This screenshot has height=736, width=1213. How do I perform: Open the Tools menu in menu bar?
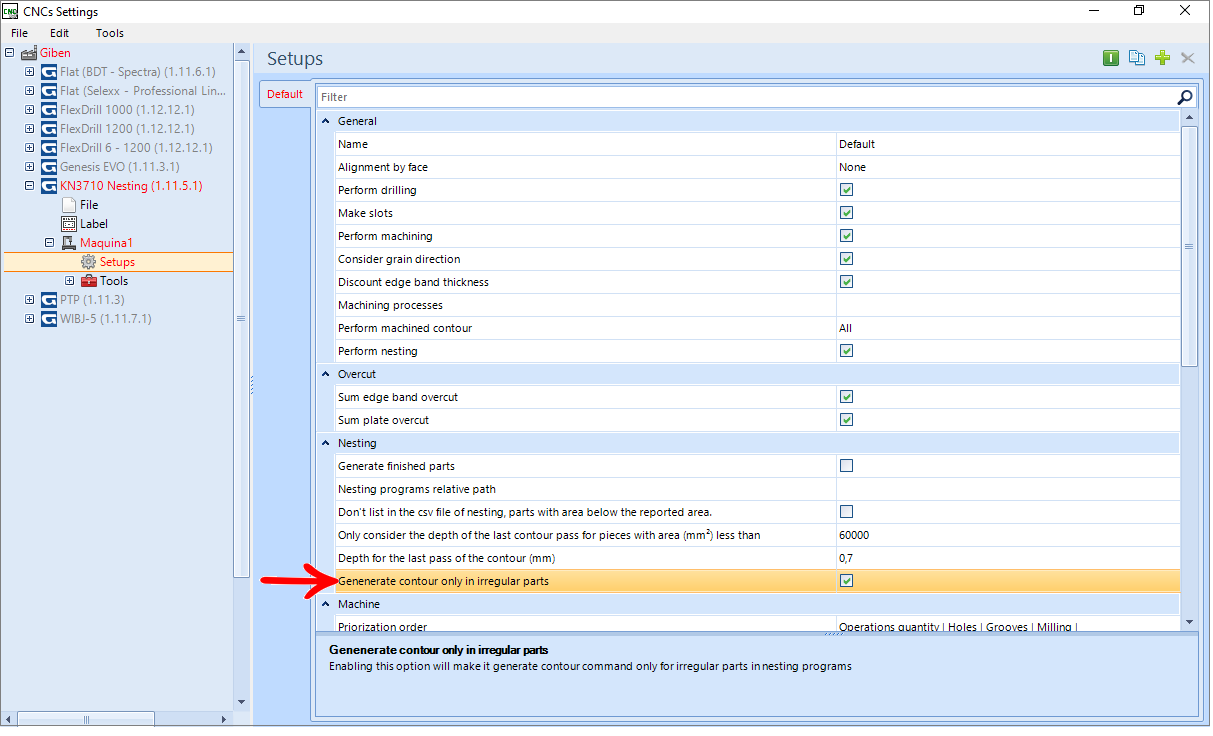[110, 33]
